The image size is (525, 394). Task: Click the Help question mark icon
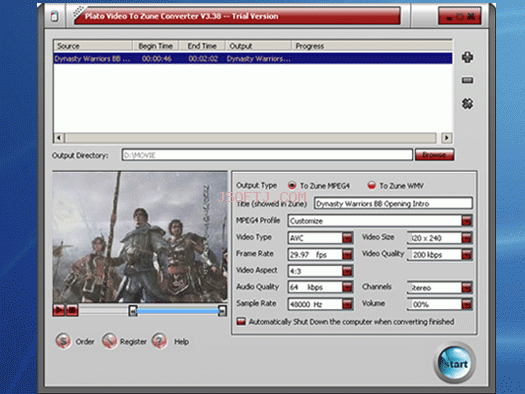[159, 341]
